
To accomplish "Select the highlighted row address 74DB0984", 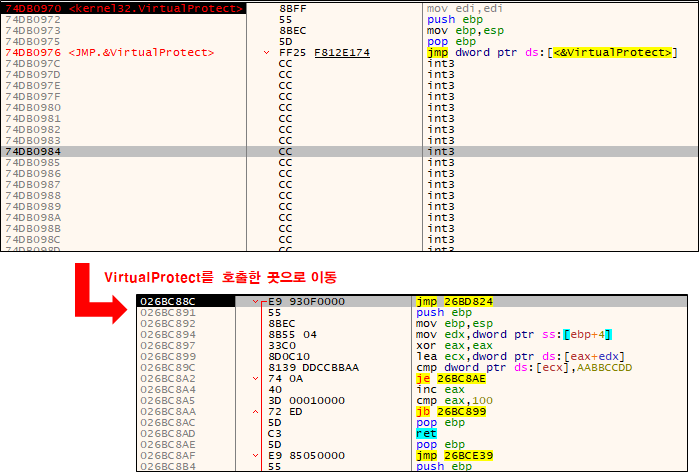I will coord(33,152).
